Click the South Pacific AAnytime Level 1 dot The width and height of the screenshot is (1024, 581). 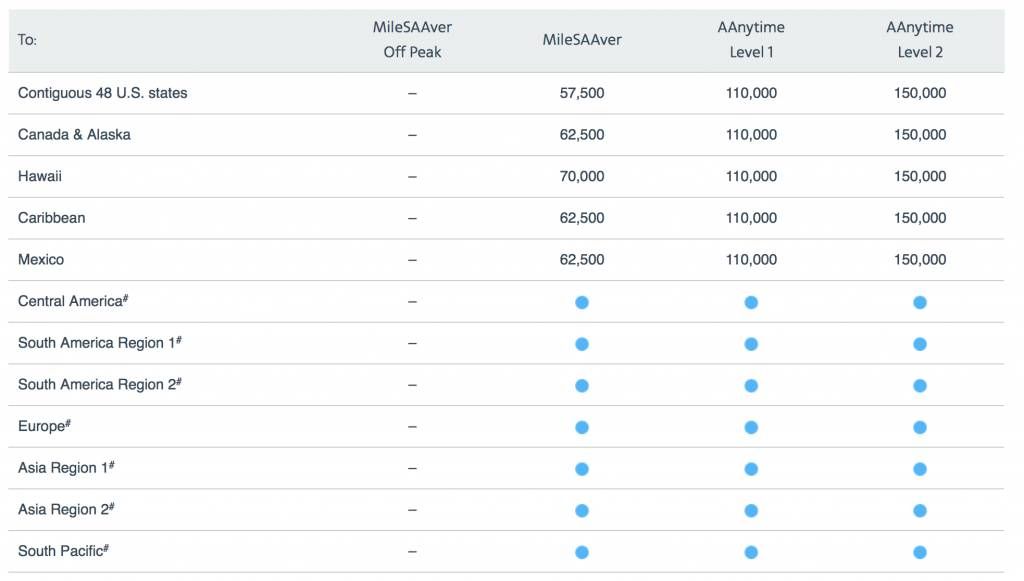(751, 552)
